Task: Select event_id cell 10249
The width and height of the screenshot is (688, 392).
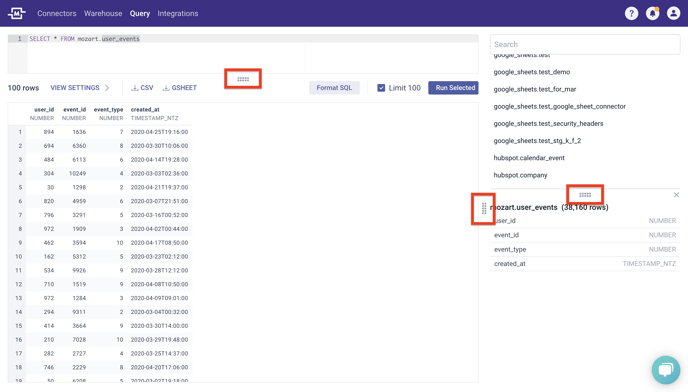Action: 77,173
